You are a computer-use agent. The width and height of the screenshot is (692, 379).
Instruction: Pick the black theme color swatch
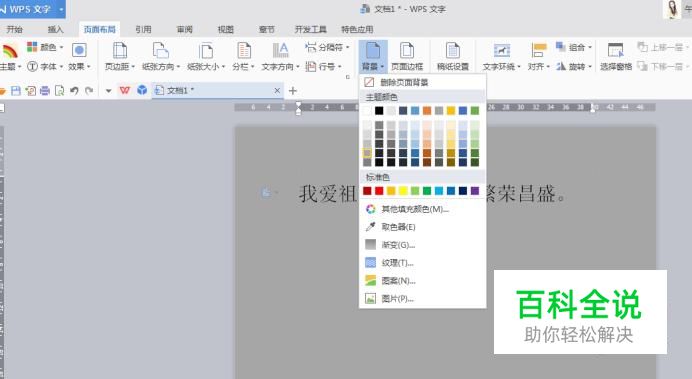tap(379, 110)
